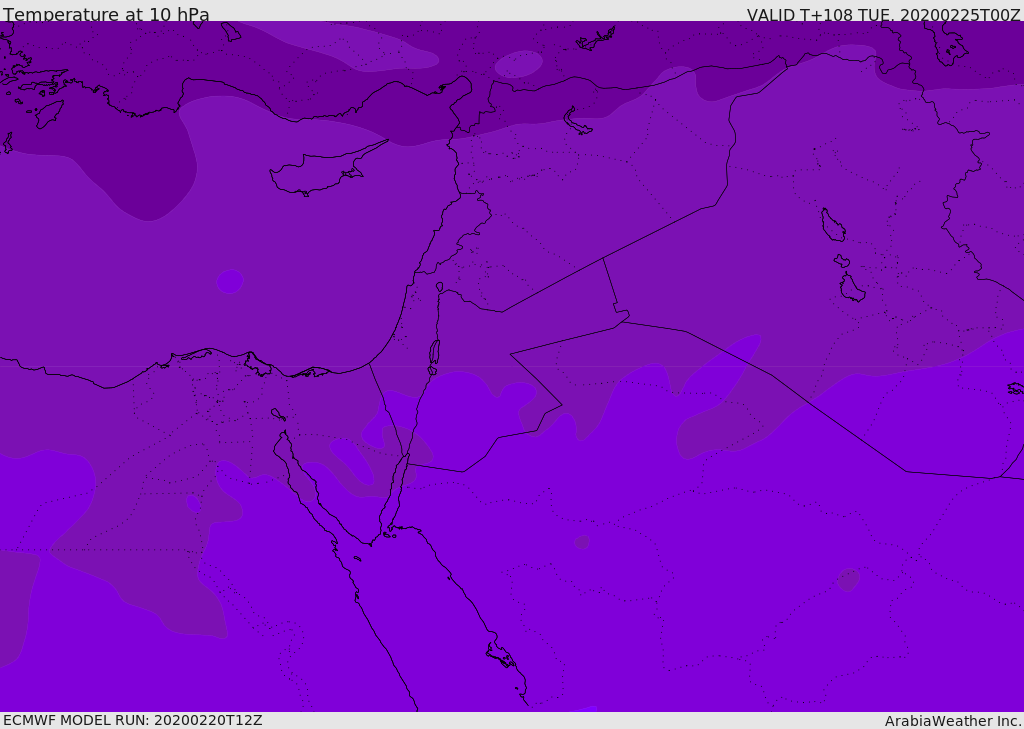Click the Dead Sea outline on the map
Image resolution: width=1024 pixels, height=729 pixels.
click(434, 352)
